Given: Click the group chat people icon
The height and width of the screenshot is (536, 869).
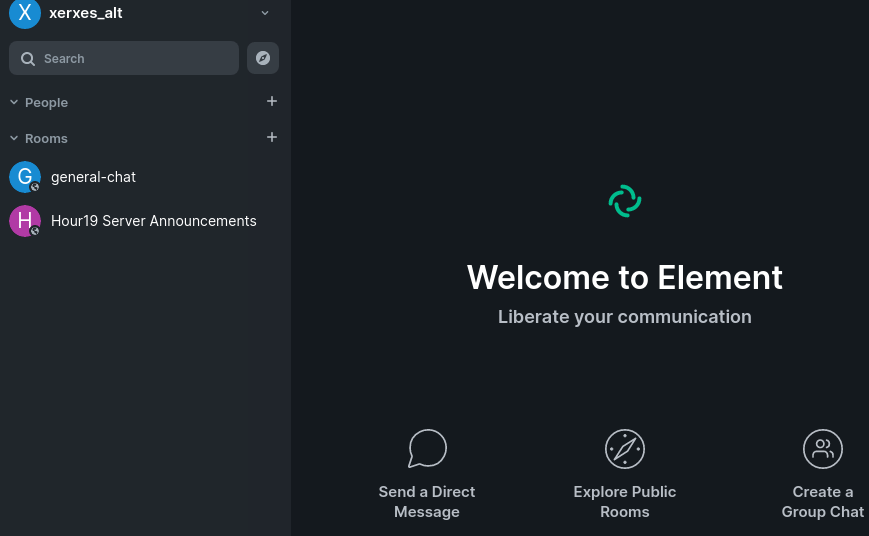Looking at the screenshot, I should click(x=823, y=449).
